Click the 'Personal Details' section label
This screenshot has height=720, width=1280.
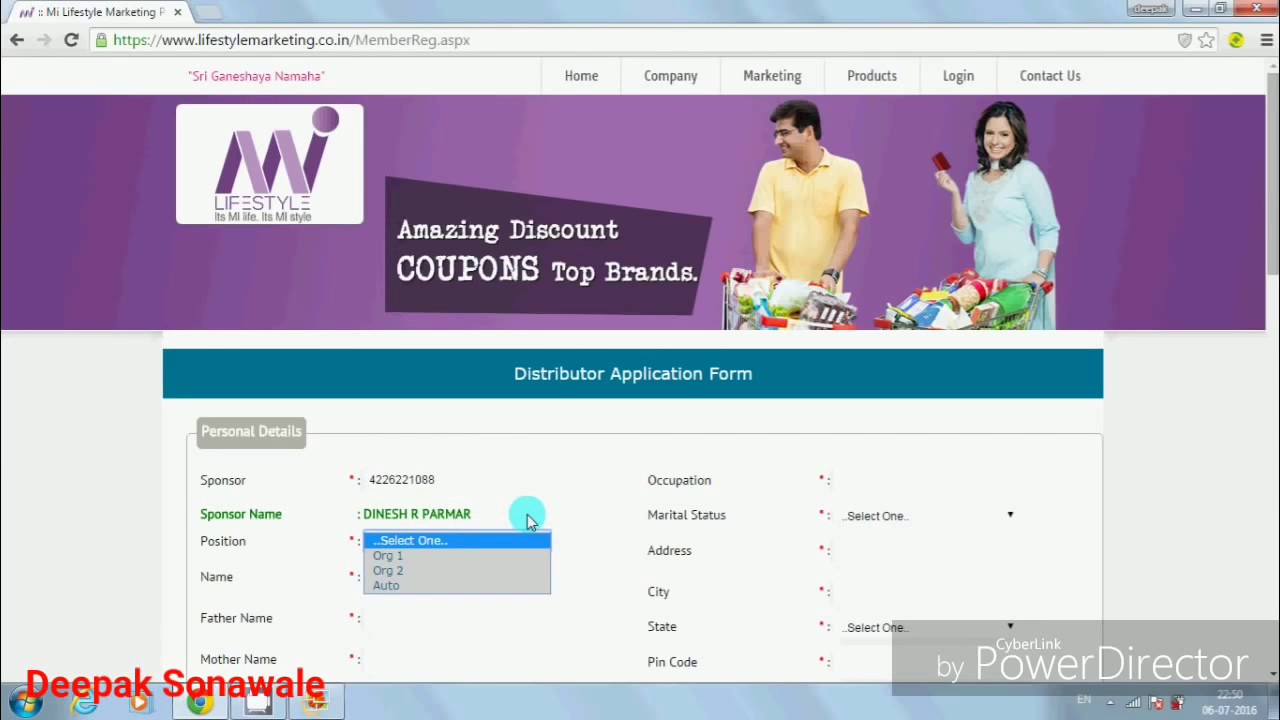point(251,431)
